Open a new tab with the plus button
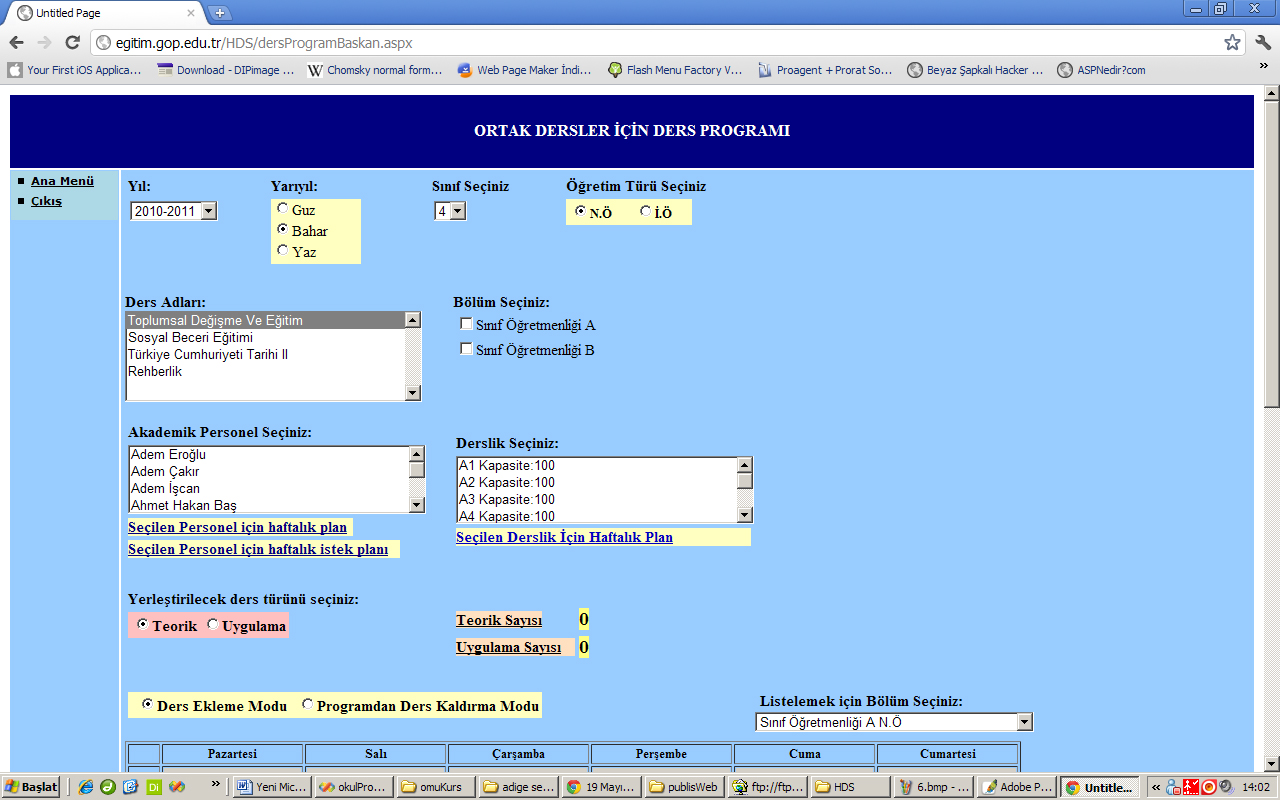The image size is (1280, 800). point(220,13)
